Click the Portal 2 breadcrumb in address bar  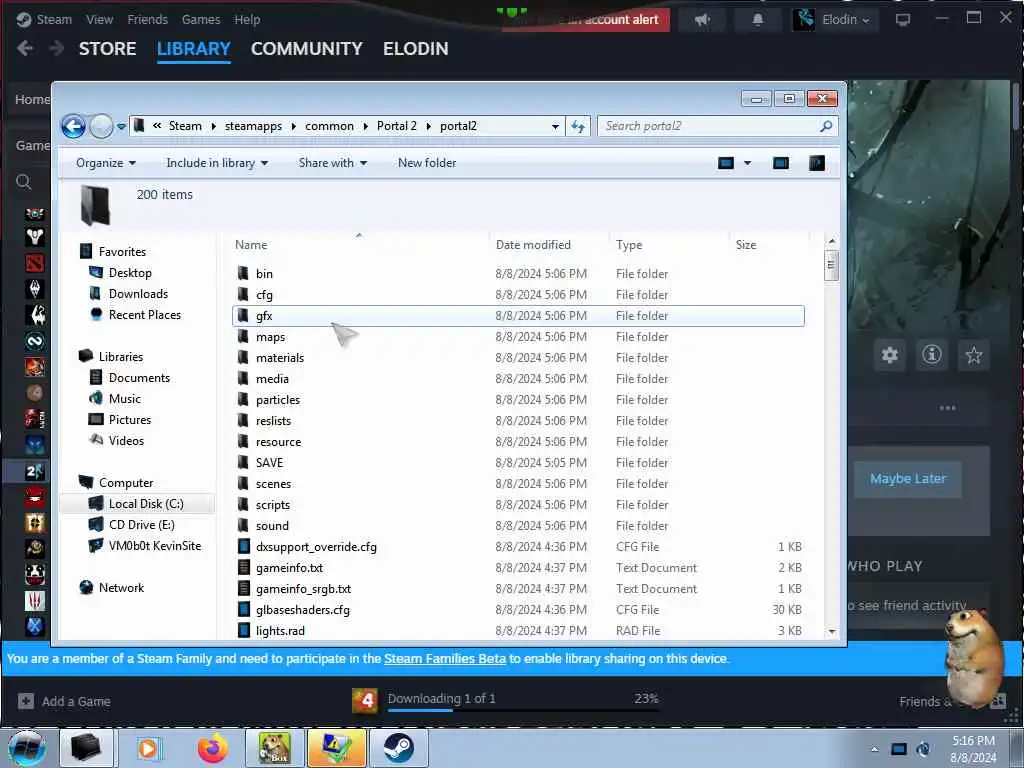[x=396, y=126]
